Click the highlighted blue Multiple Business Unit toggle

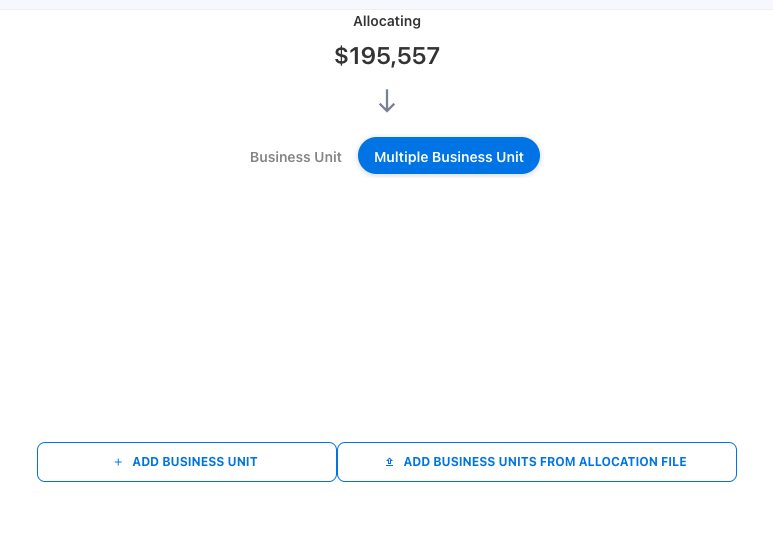tap(448, 157)
